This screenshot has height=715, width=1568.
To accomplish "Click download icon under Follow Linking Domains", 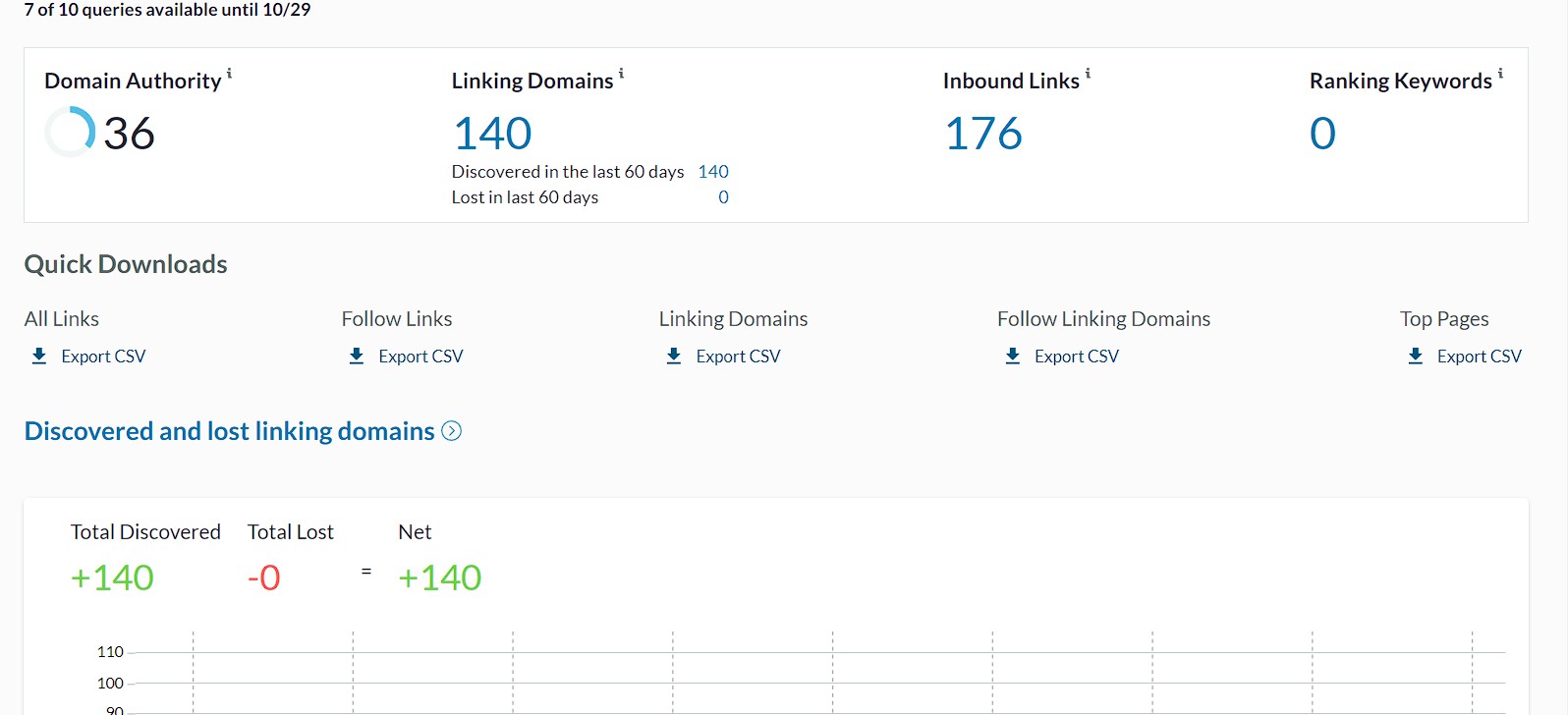I will click(1013, 356).
